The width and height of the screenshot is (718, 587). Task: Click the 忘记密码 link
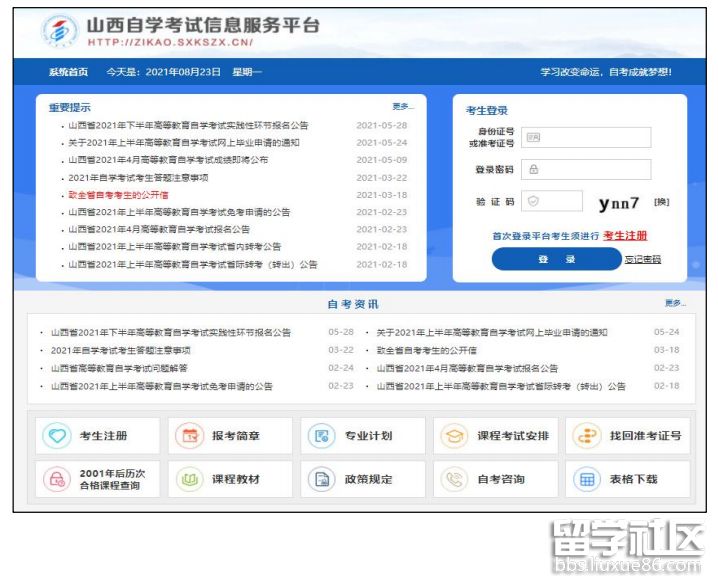coord(643,260)
